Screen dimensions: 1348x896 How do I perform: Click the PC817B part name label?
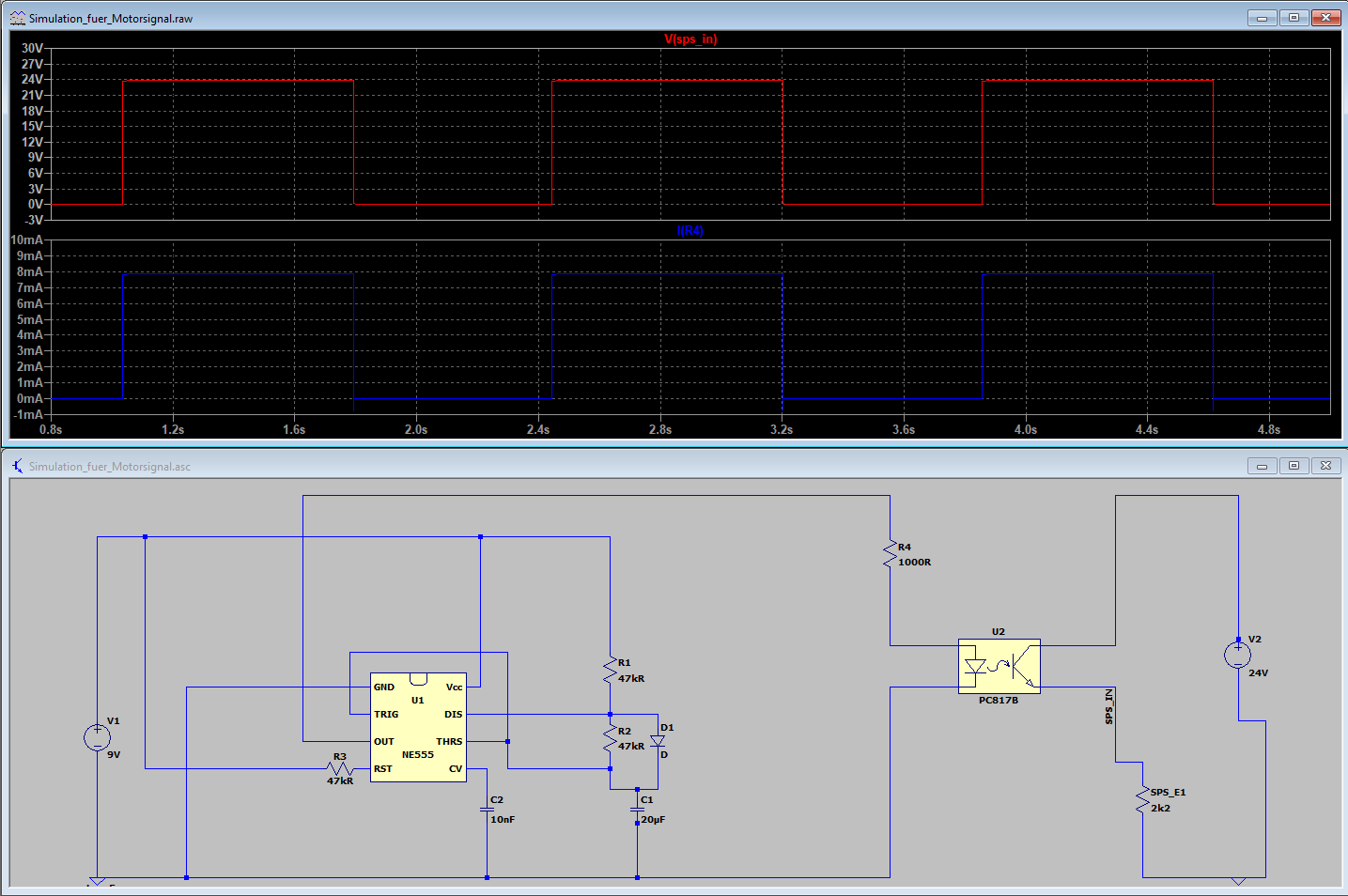pyautogui.click(x=999, y=701)
